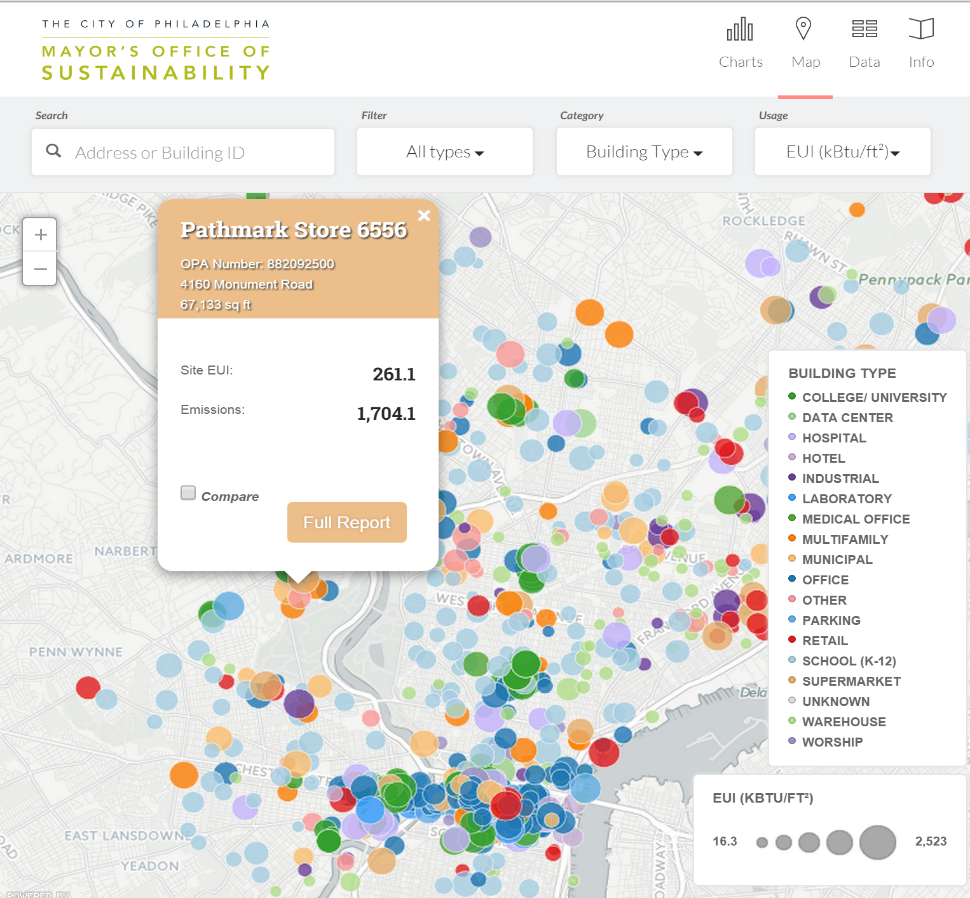Focus the Address or Building ID field
Screen dimensions: 970x898
(183, 152)
